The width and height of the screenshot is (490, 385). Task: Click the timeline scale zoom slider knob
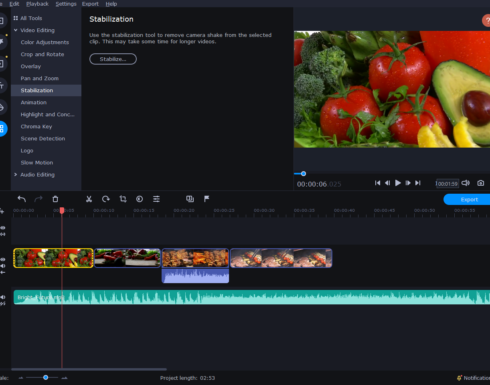[x=46, y=377]
